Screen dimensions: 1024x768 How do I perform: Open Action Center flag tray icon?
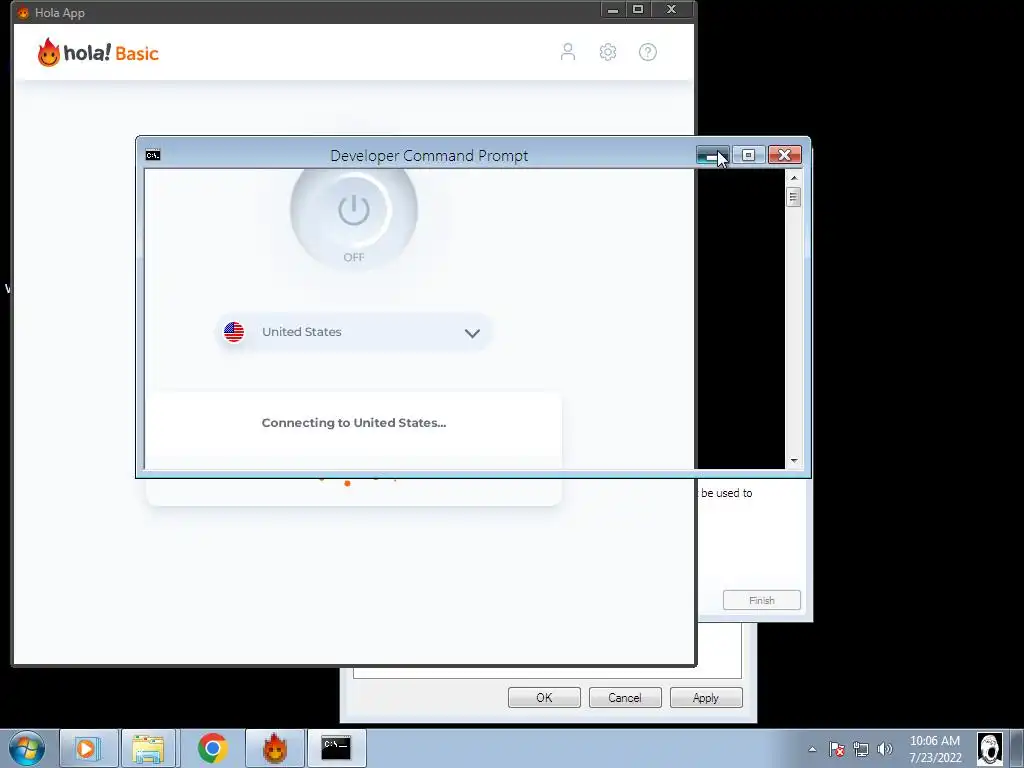coord(837,749)
